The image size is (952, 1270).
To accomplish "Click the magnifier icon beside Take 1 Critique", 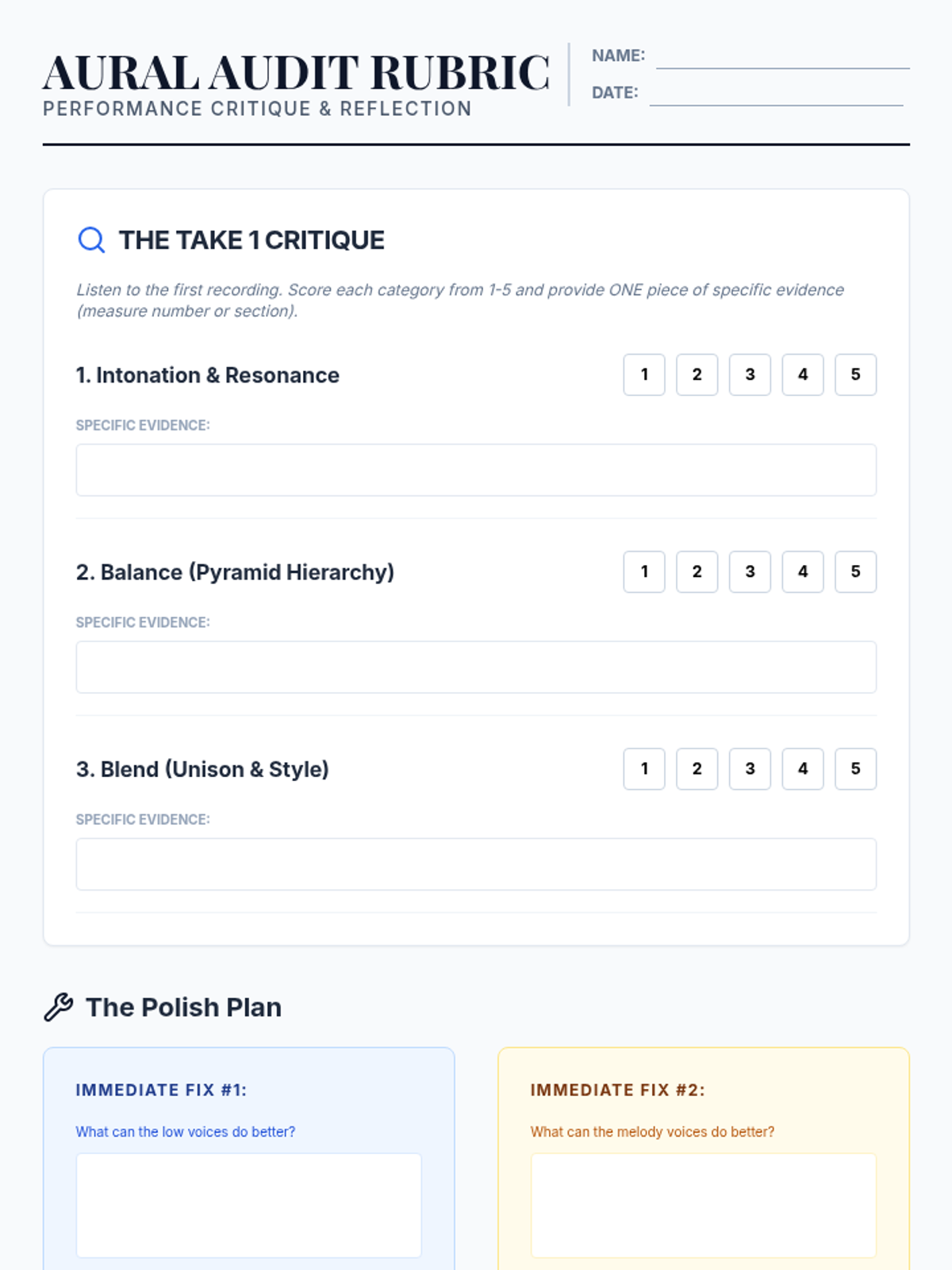I will 91,240.
